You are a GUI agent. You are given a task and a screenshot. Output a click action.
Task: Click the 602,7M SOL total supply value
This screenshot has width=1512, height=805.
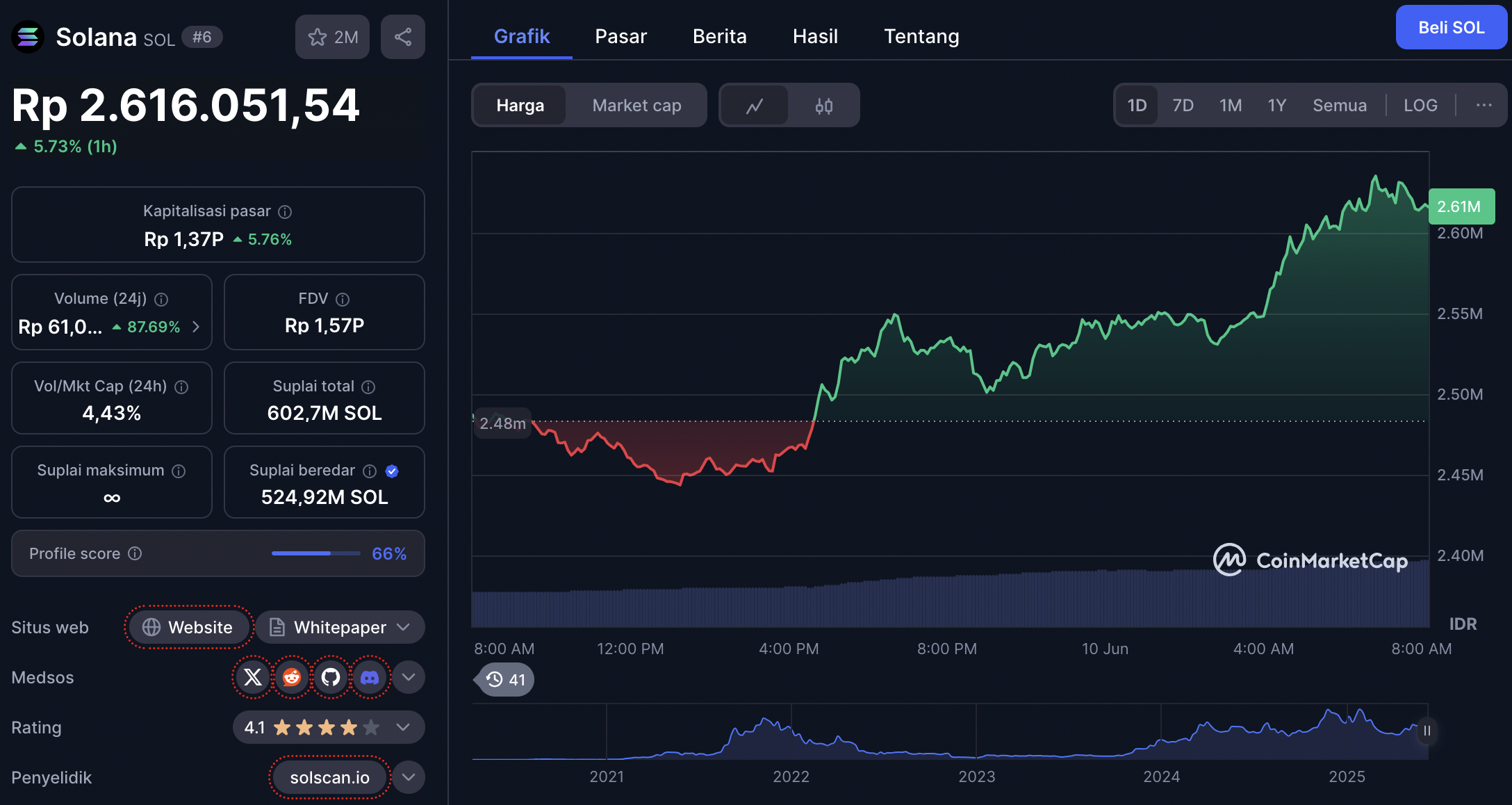point(324,413)
